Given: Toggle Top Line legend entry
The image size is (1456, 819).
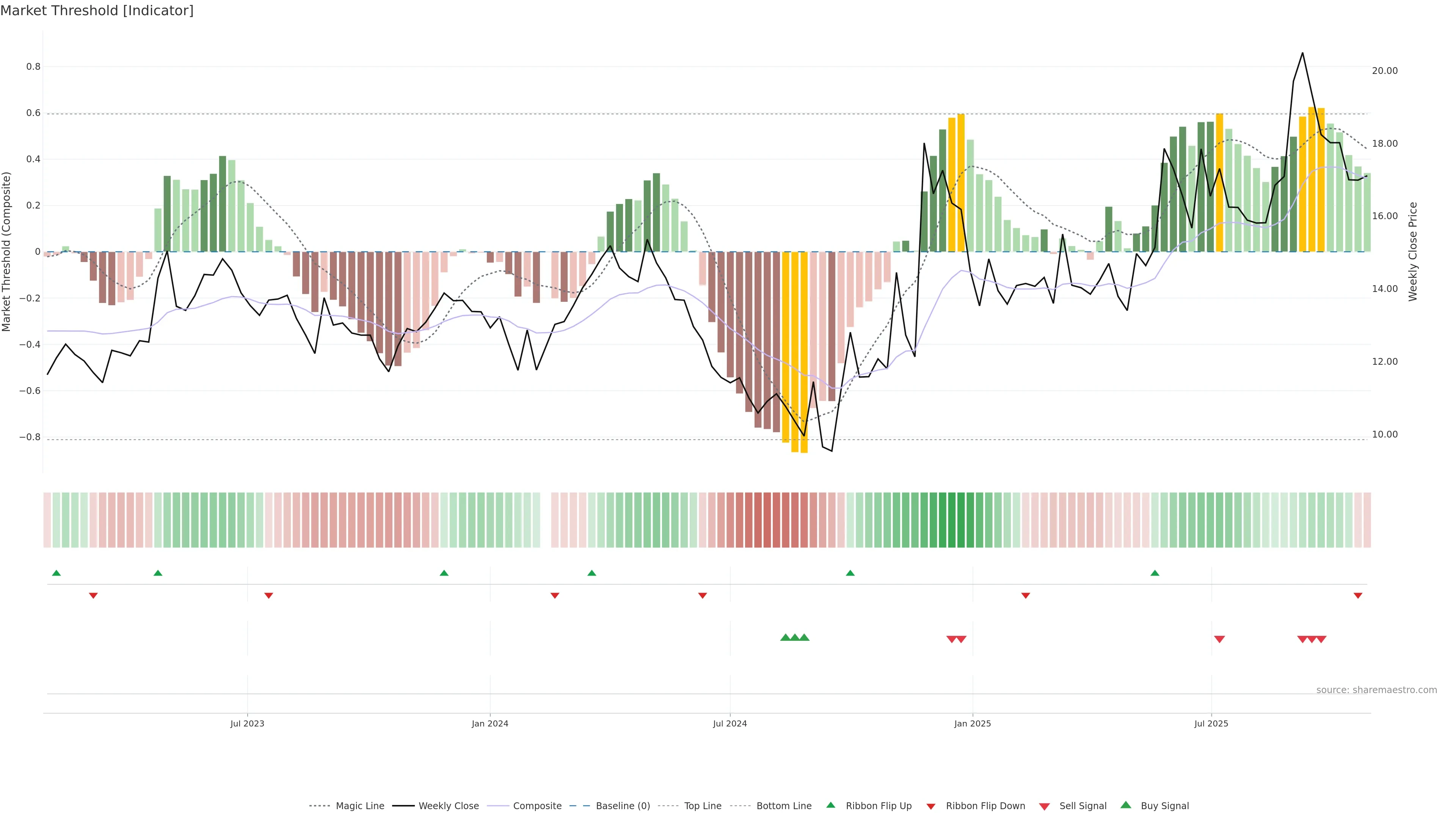Looking at the screenshot, I should [703, 806].
